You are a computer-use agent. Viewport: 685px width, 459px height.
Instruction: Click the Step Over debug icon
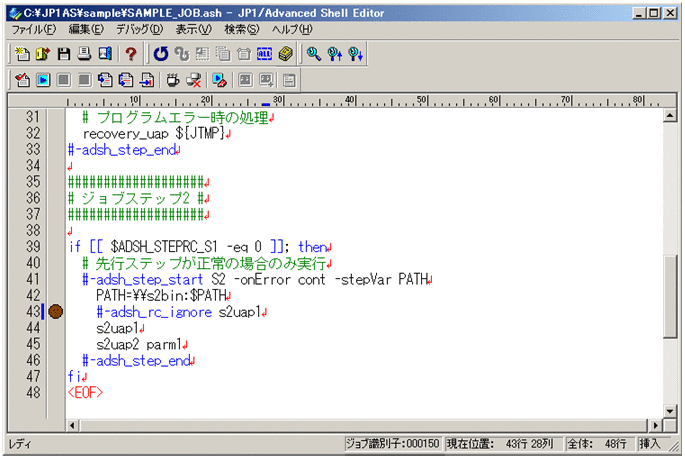[126, 80]
